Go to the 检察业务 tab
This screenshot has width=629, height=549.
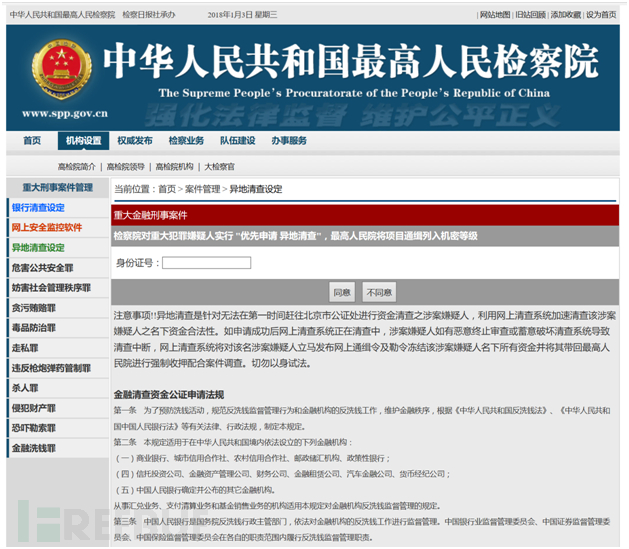click(186, 141)
